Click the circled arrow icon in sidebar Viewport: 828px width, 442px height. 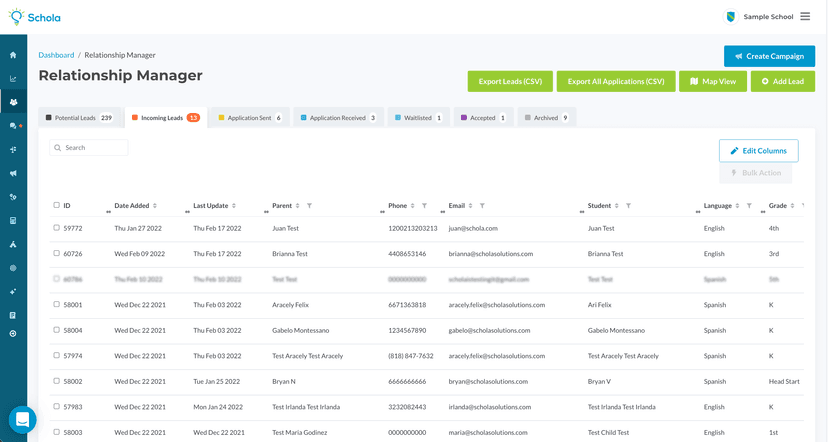coord(13,334)
